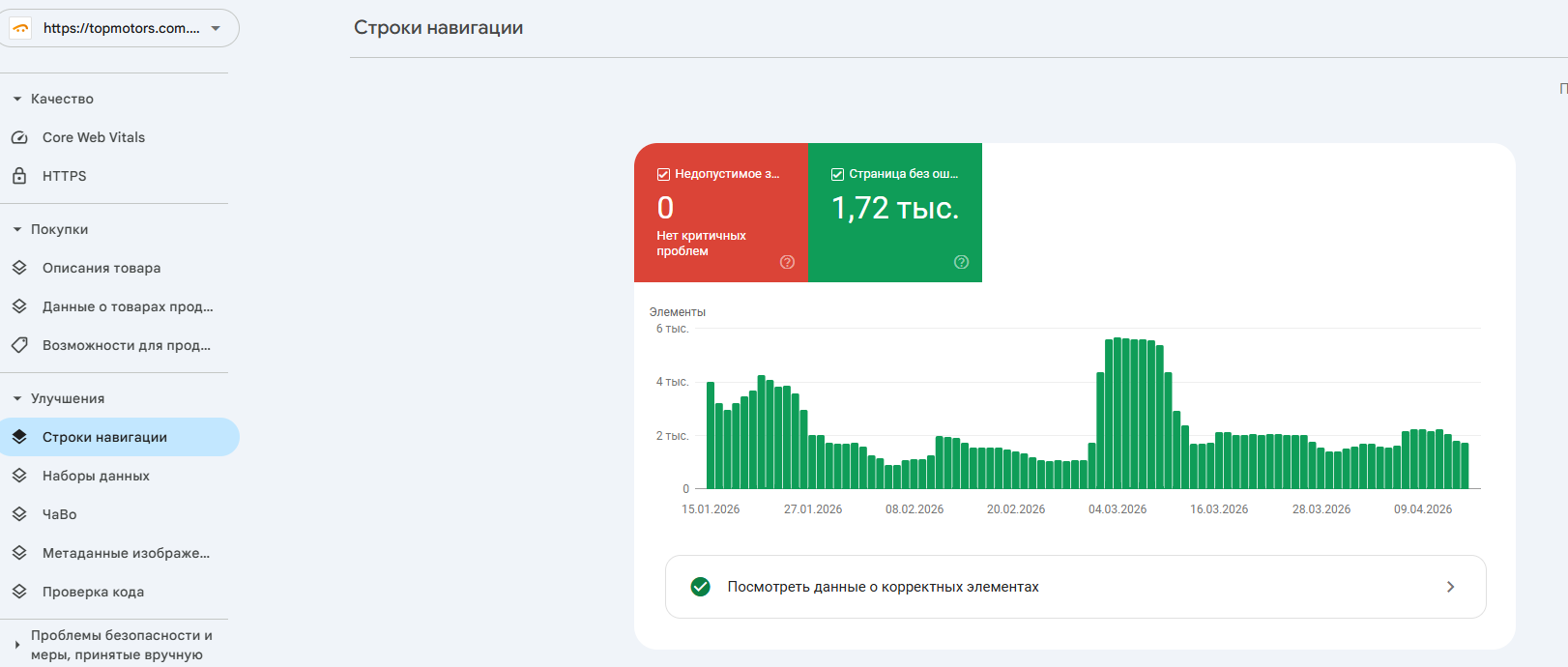The height and width of the screenshot is (667, 1568).
Task: Click the 15.01.2026 axis date label
Action: click(711, 509)
